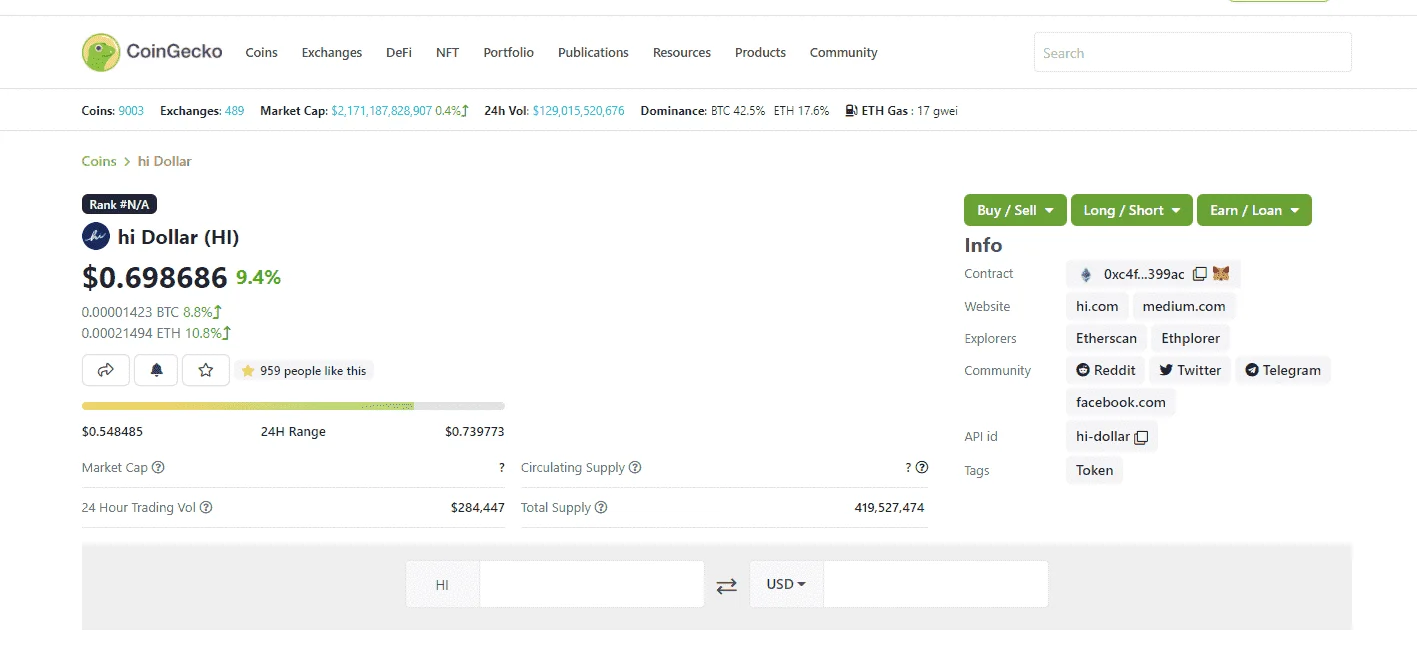Open facebook.com community link

1121,402
